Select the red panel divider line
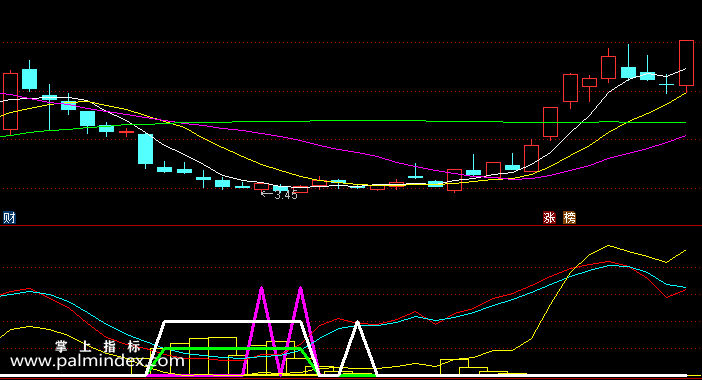Screen dimensions: 702x380 coord(351,226)
